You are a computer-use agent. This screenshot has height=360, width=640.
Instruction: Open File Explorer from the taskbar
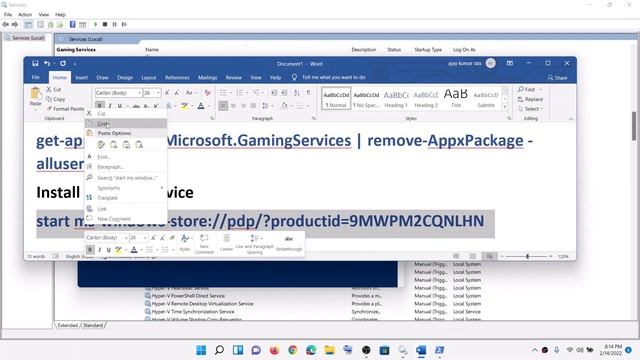[329, 350]
